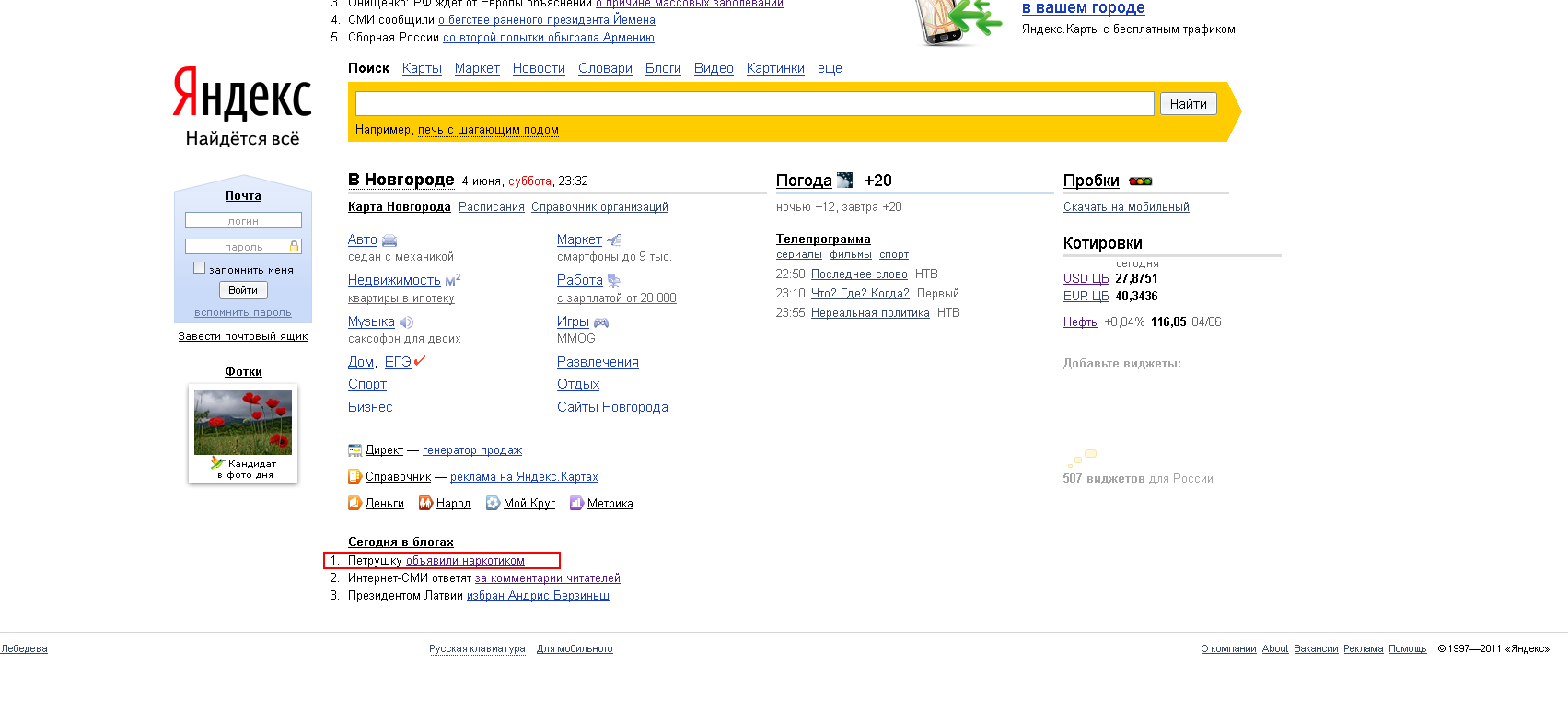This screenshot has width=1568, height=711.
Task: Toggle the запомнить меня checkbox
Action: 199,268
